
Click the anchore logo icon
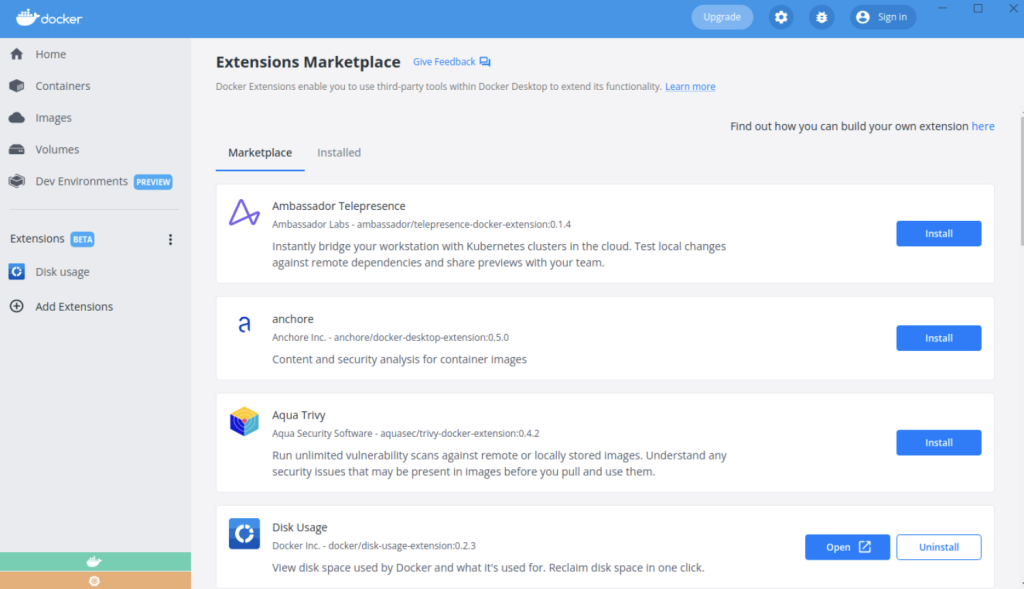tap(244, 324)
